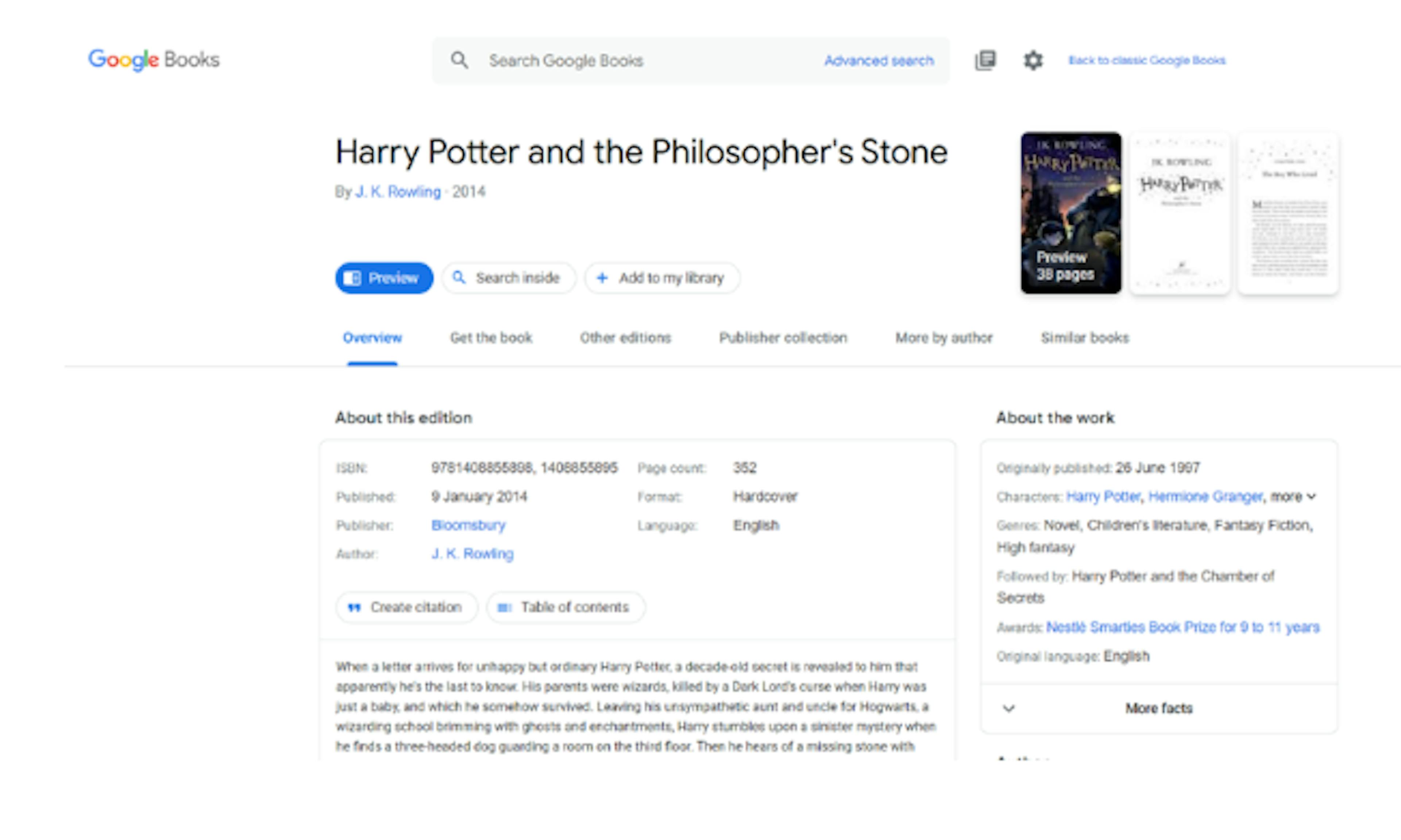Screen dimensions: 1401x840
Task: Click the magnifier icon in search bar
Action: [459, 60]
